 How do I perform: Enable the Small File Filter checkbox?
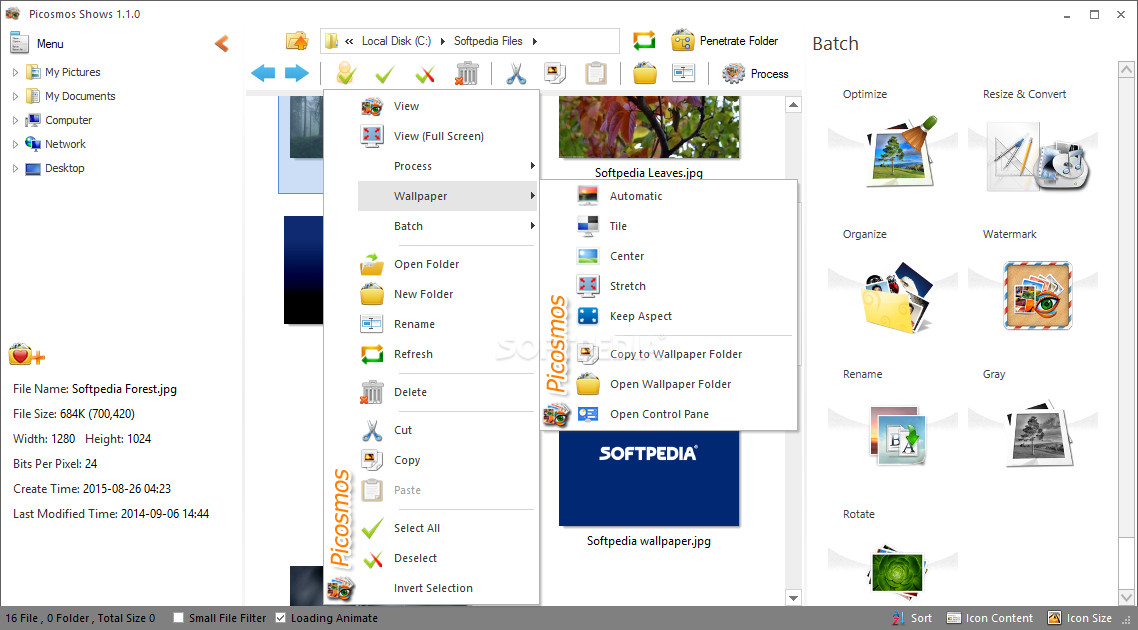pos(179,618)
